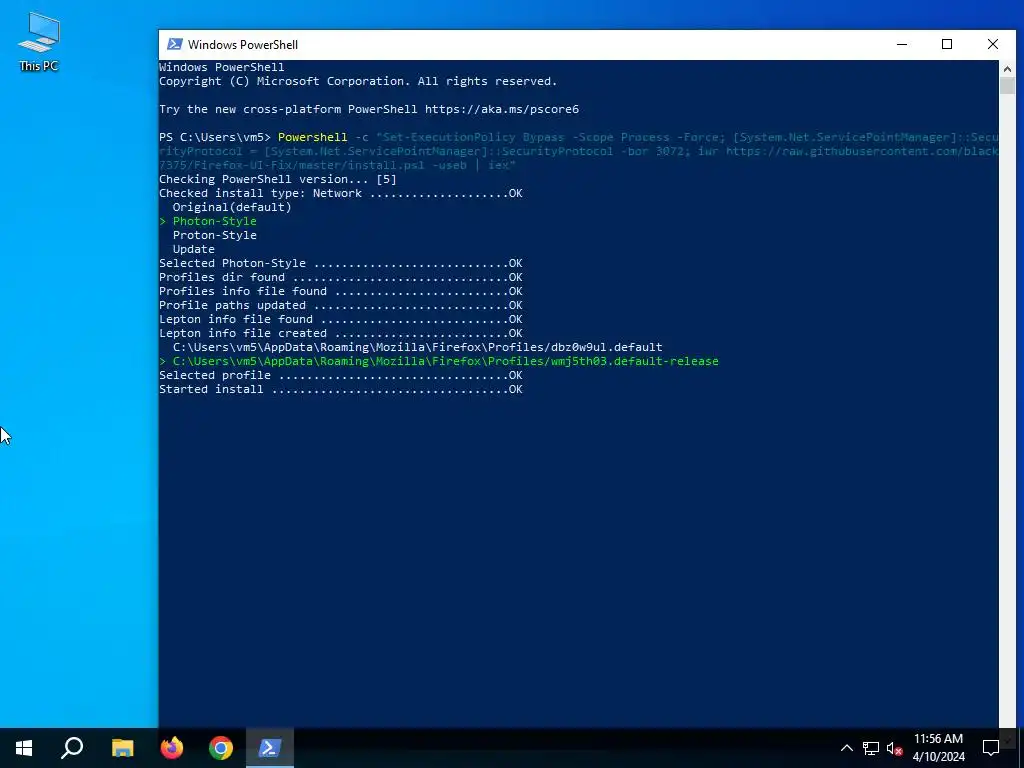The image size is (1024, 768).
Task: Close the Windows PowerShell window
Action: click(993, 44)
